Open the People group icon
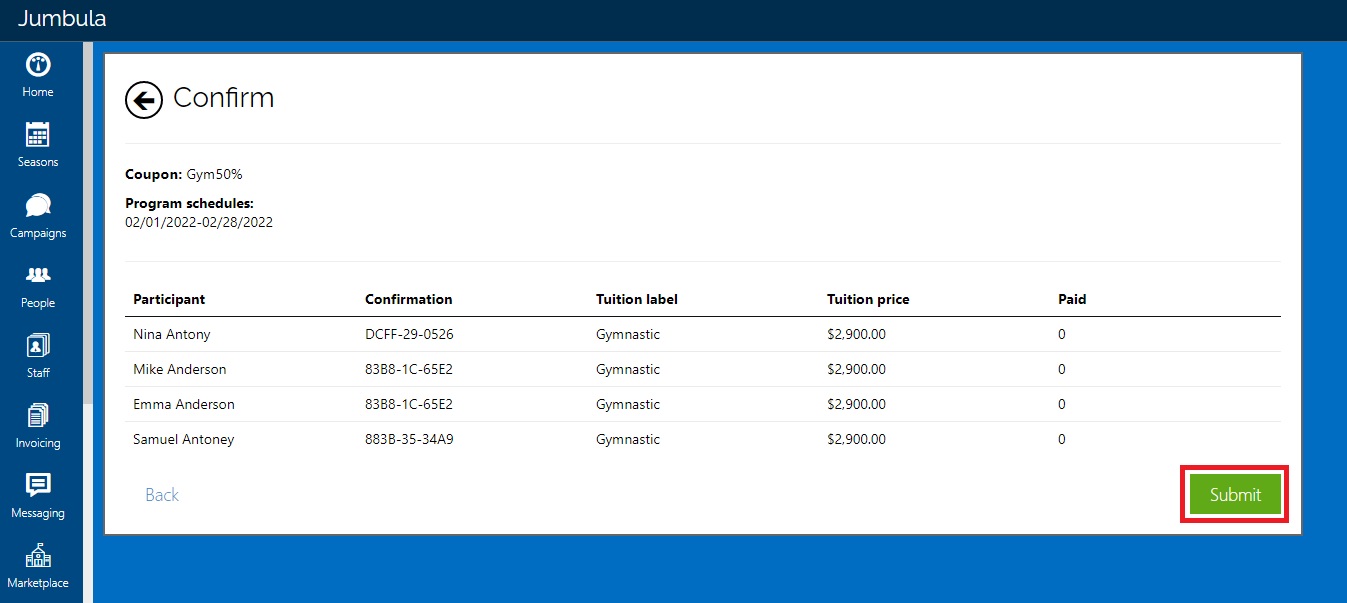This screenshot has width=1347, height=603. point(38,275)
